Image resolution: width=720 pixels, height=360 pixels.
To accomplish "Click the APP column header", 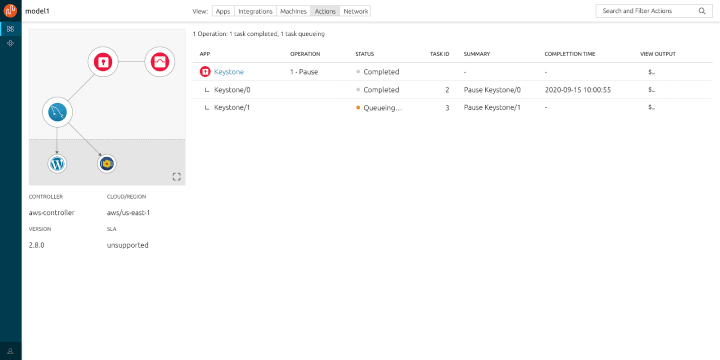I will tap(204, 54).
